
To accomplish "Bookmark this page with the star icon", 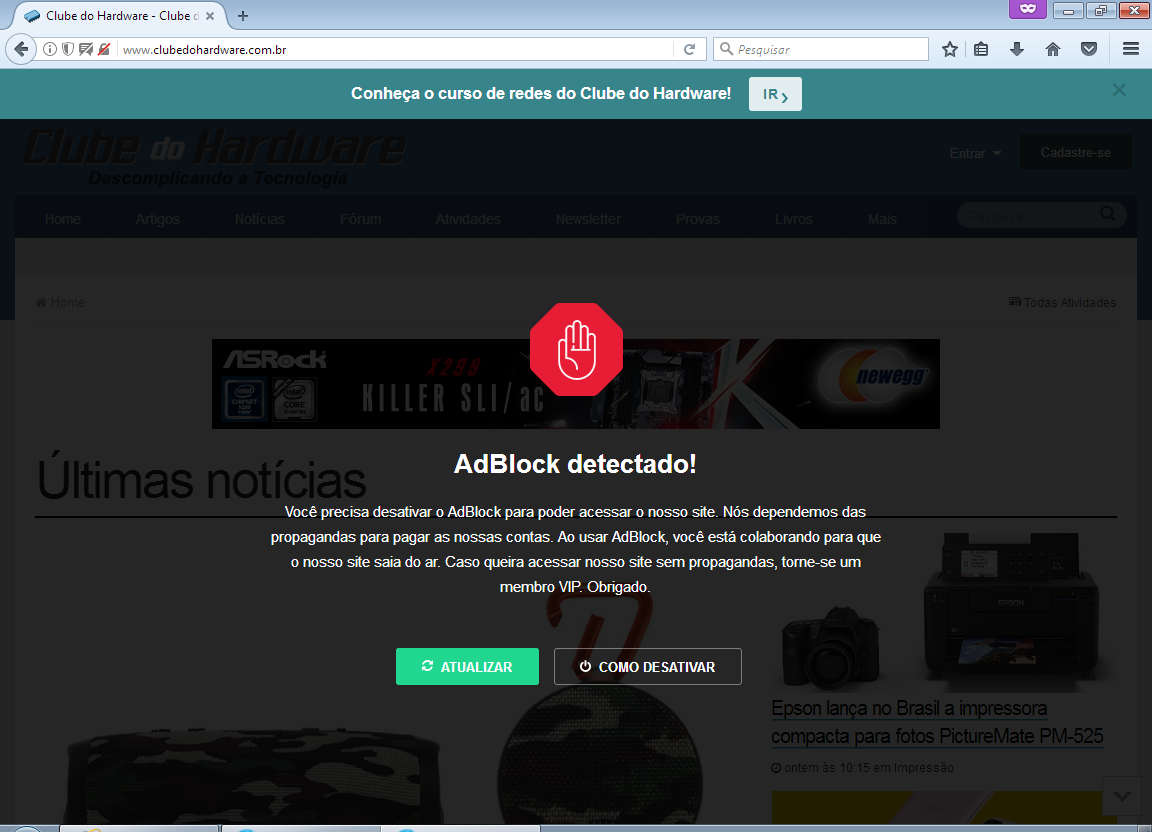I will [x=949, y=49].
